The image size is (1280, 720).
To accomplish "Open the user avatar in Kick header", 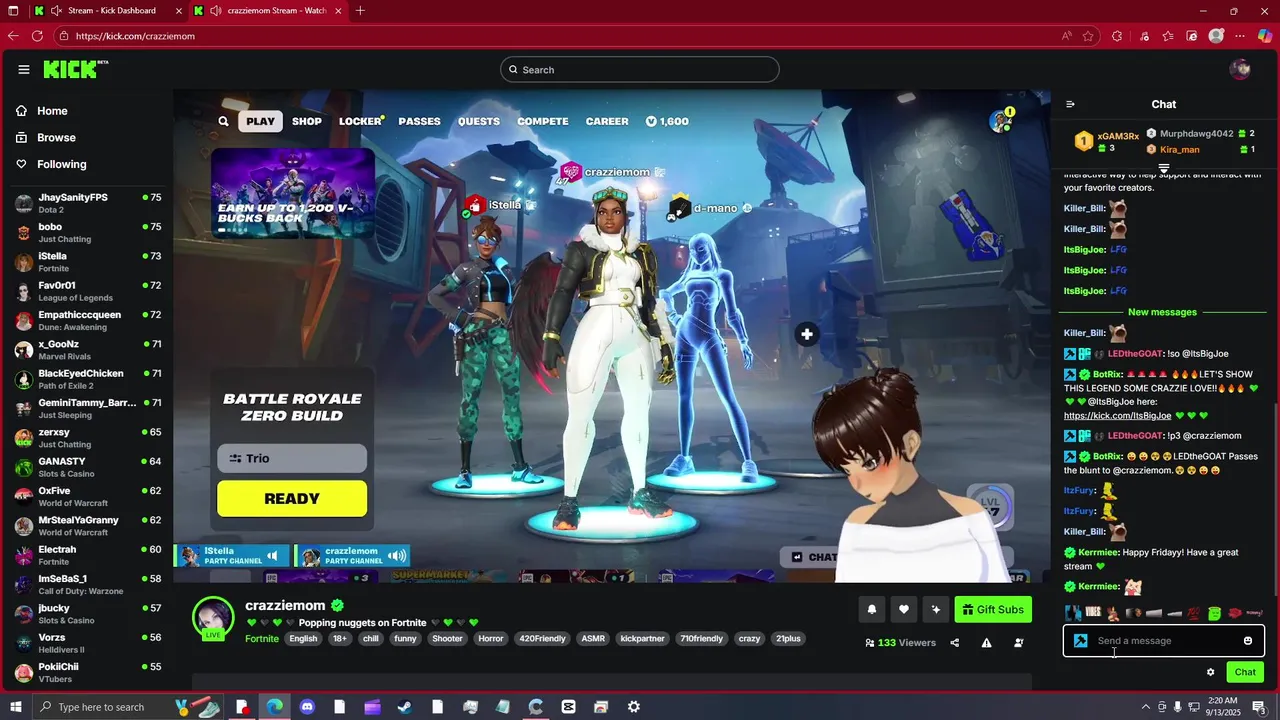I will coord(1240,69).
